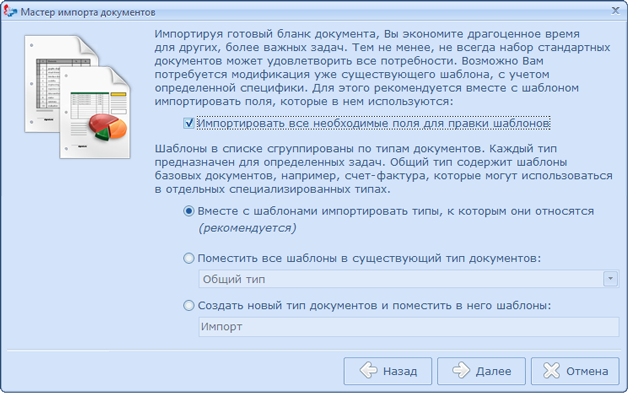Select the create new document type option
This screenshot has width=630, height=394.
188,306
